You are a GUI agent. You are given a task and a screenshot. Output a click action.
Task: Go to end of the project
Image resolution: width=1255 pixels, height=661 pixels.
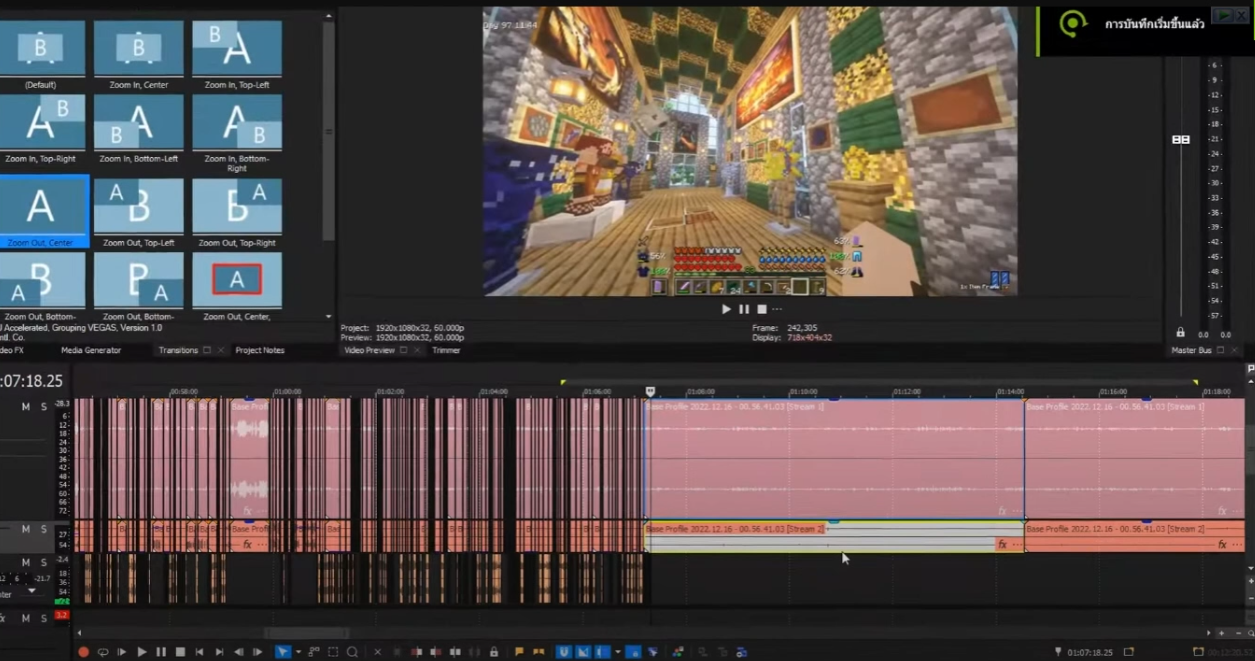coord(219,652)
